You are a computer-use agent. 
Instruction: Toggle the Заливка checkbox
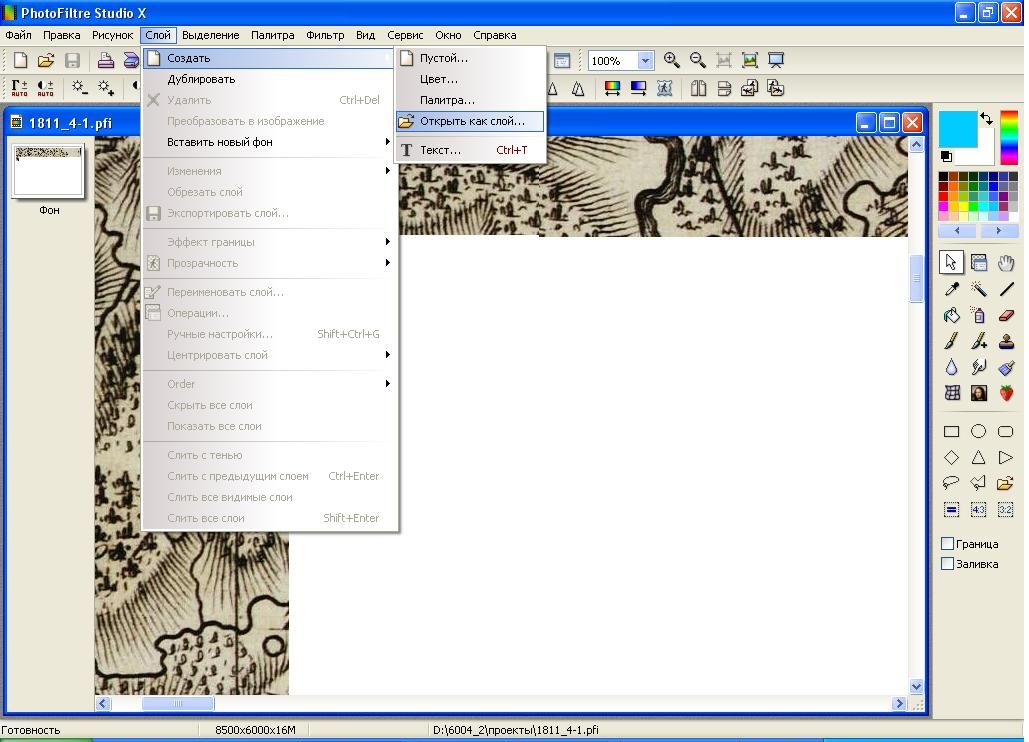click(947, 564)
